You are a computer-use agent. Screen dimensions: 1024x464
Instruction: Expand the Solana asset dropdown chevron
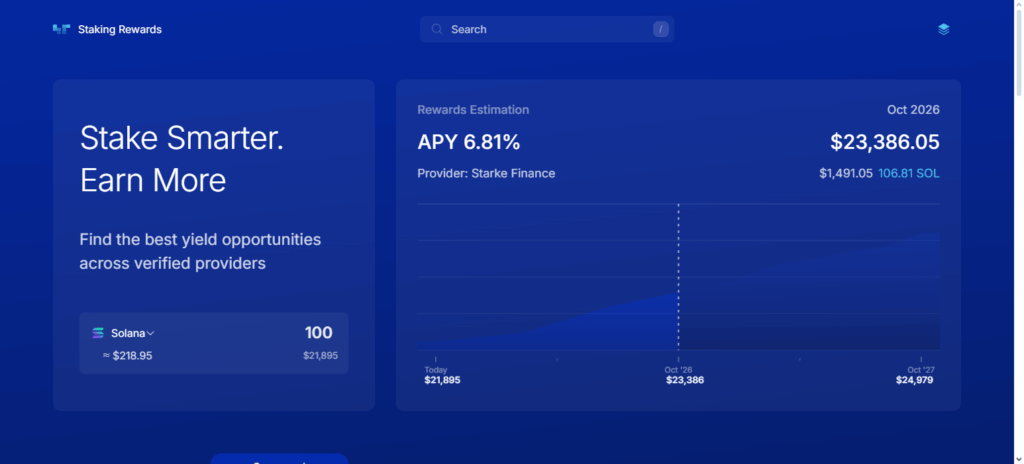click(151, 334)
